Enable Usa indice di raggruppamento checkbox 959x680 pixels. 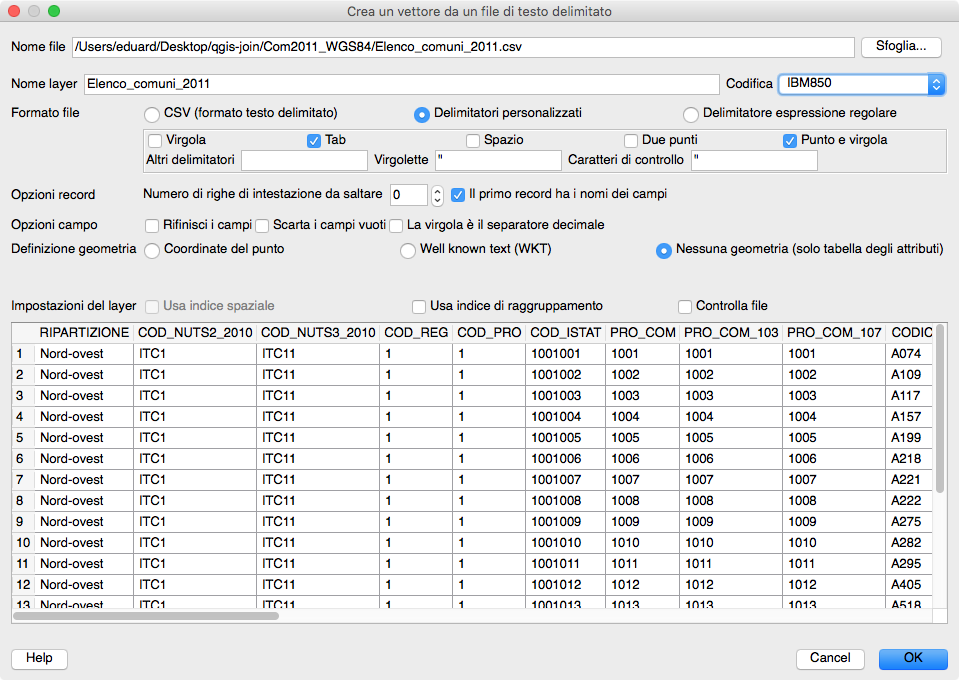tap(419, 306)
